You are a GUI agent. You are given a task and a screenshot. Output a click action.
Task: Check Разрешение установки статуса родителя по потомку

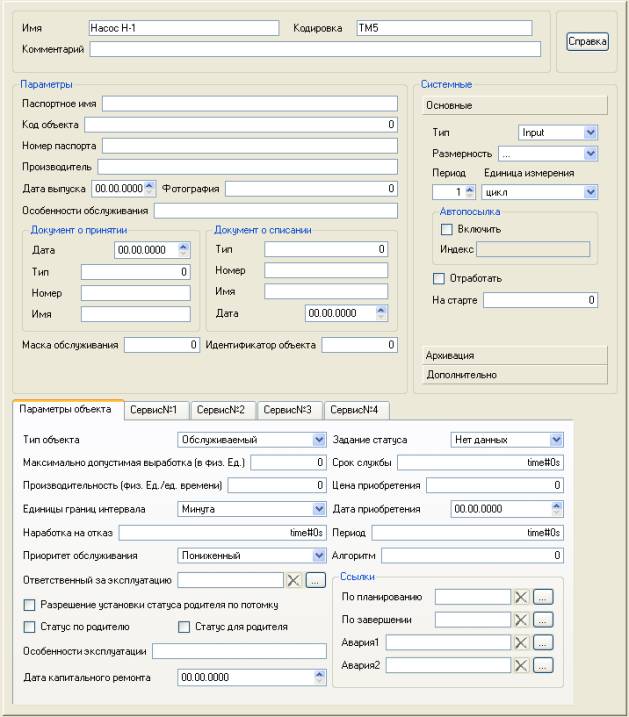29,605
